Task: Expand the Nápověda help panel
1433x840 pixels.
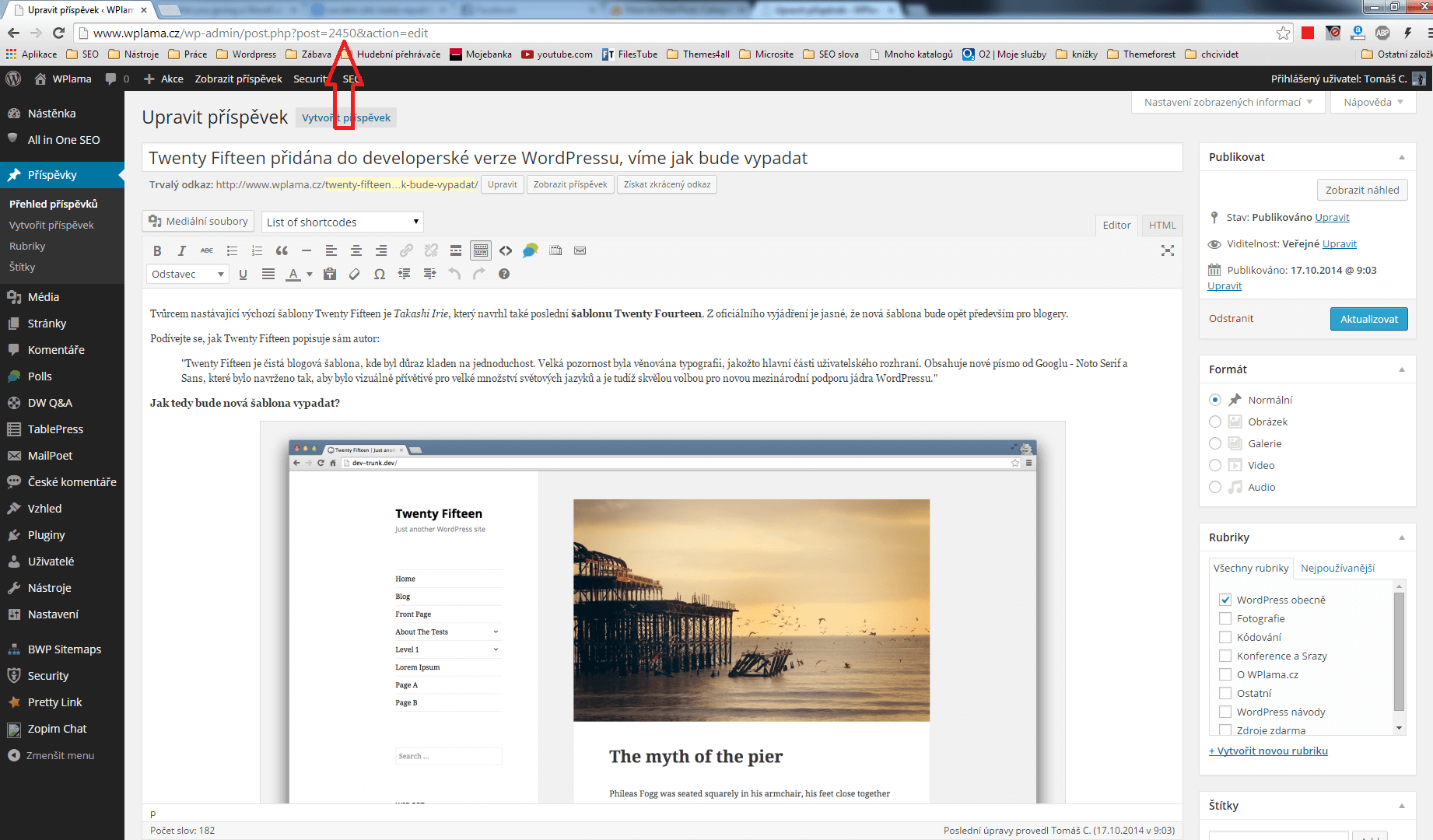Action: point(1373,102)
